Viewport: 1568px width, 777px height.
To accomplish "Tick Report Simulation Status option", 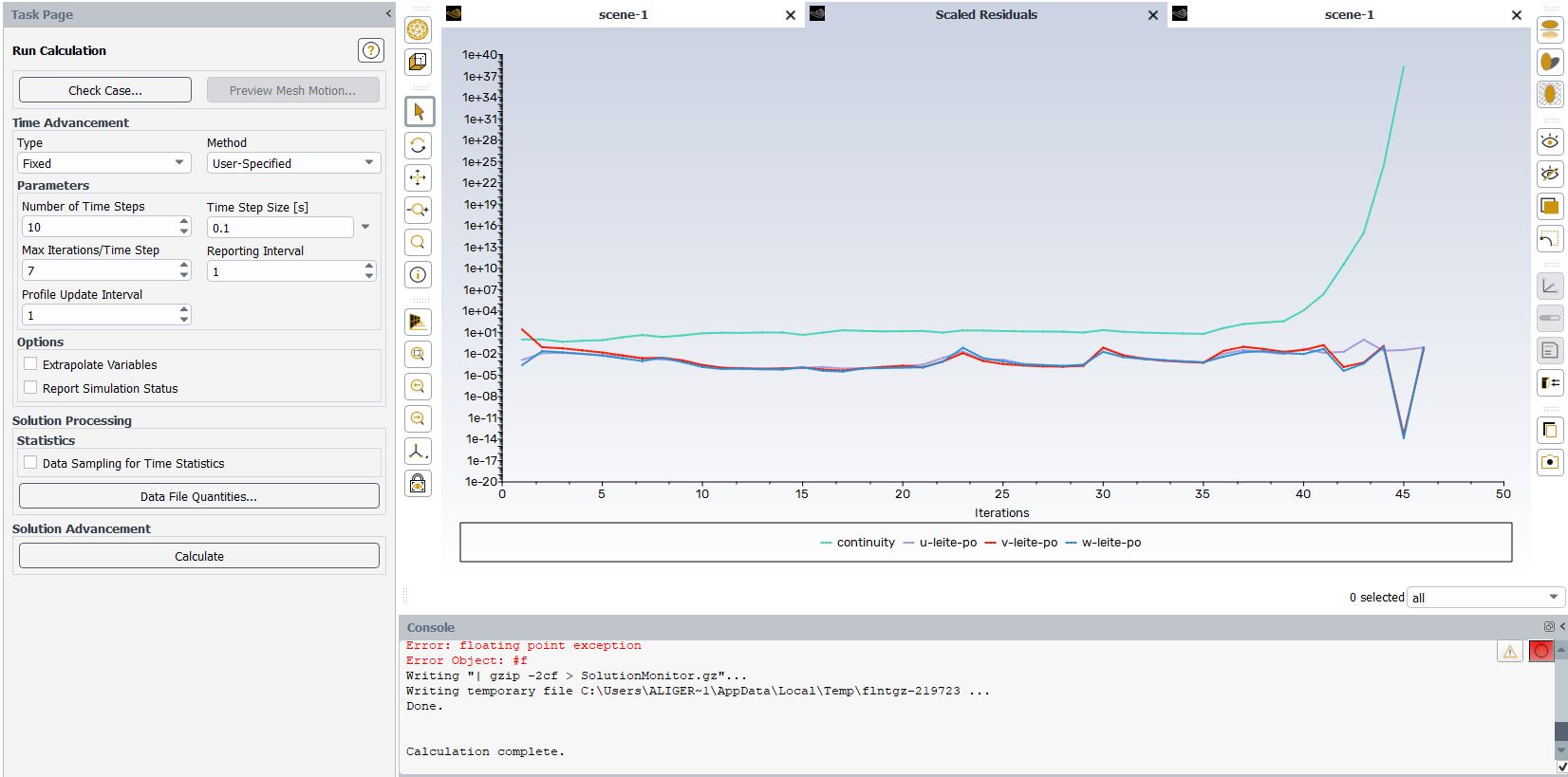I will [31, 388].
